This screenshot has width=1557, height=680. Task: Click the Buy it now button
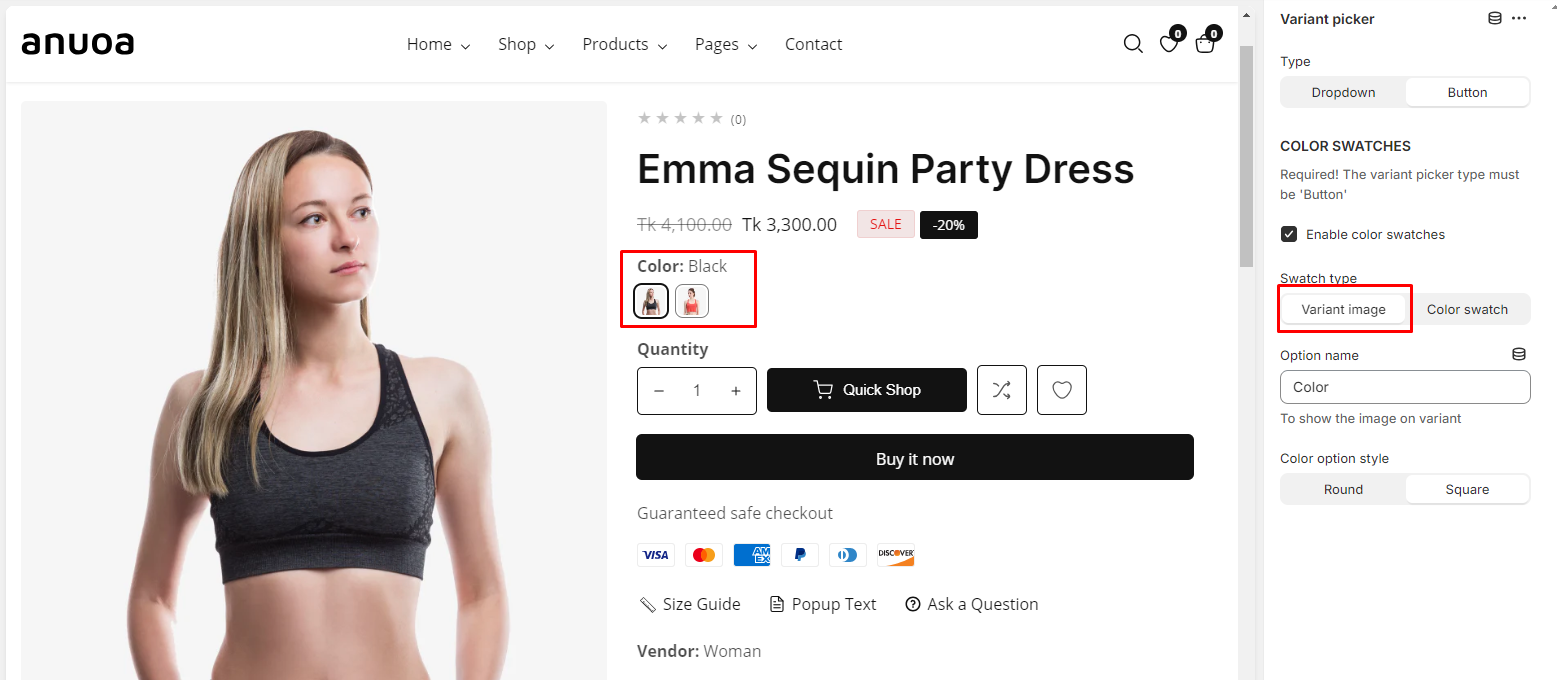click(915, 458)
